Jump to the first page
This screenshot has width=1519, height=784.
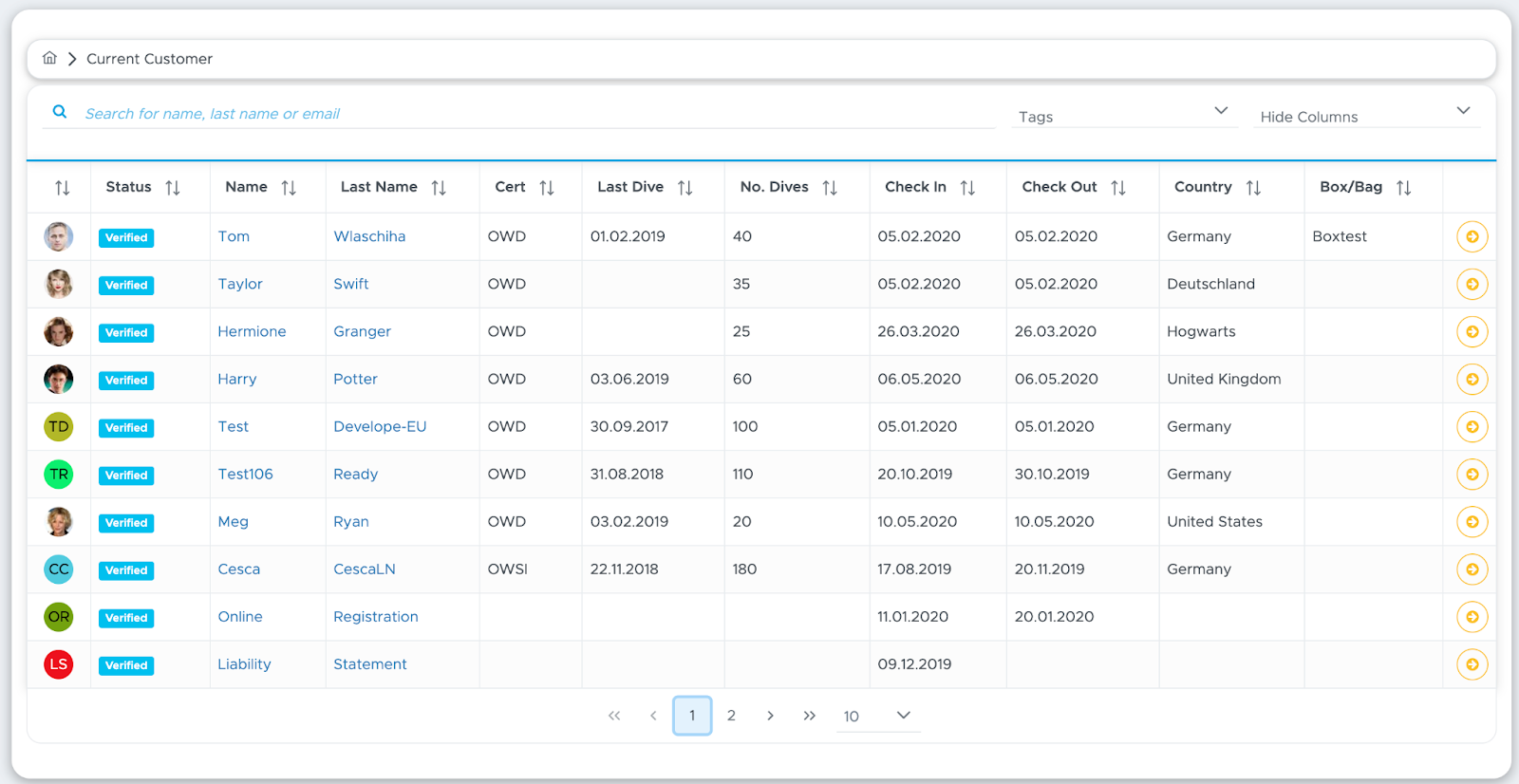[x=614, y=716]
